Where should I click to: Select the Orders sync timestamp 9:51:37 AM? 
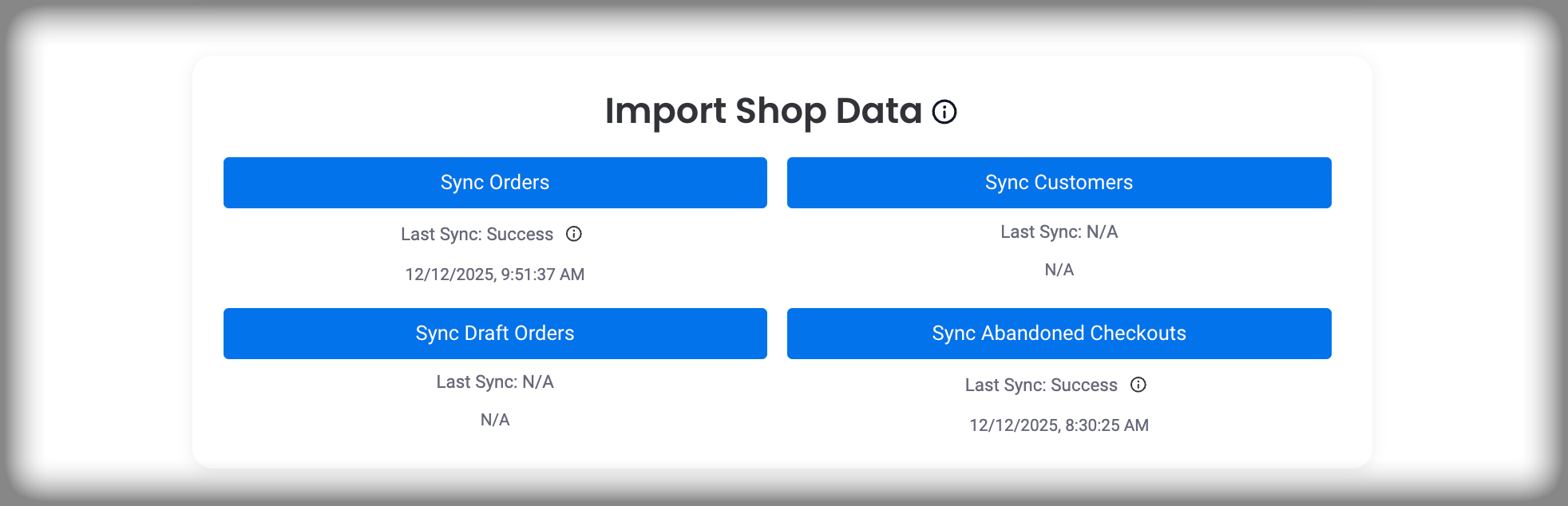(494, 274)
